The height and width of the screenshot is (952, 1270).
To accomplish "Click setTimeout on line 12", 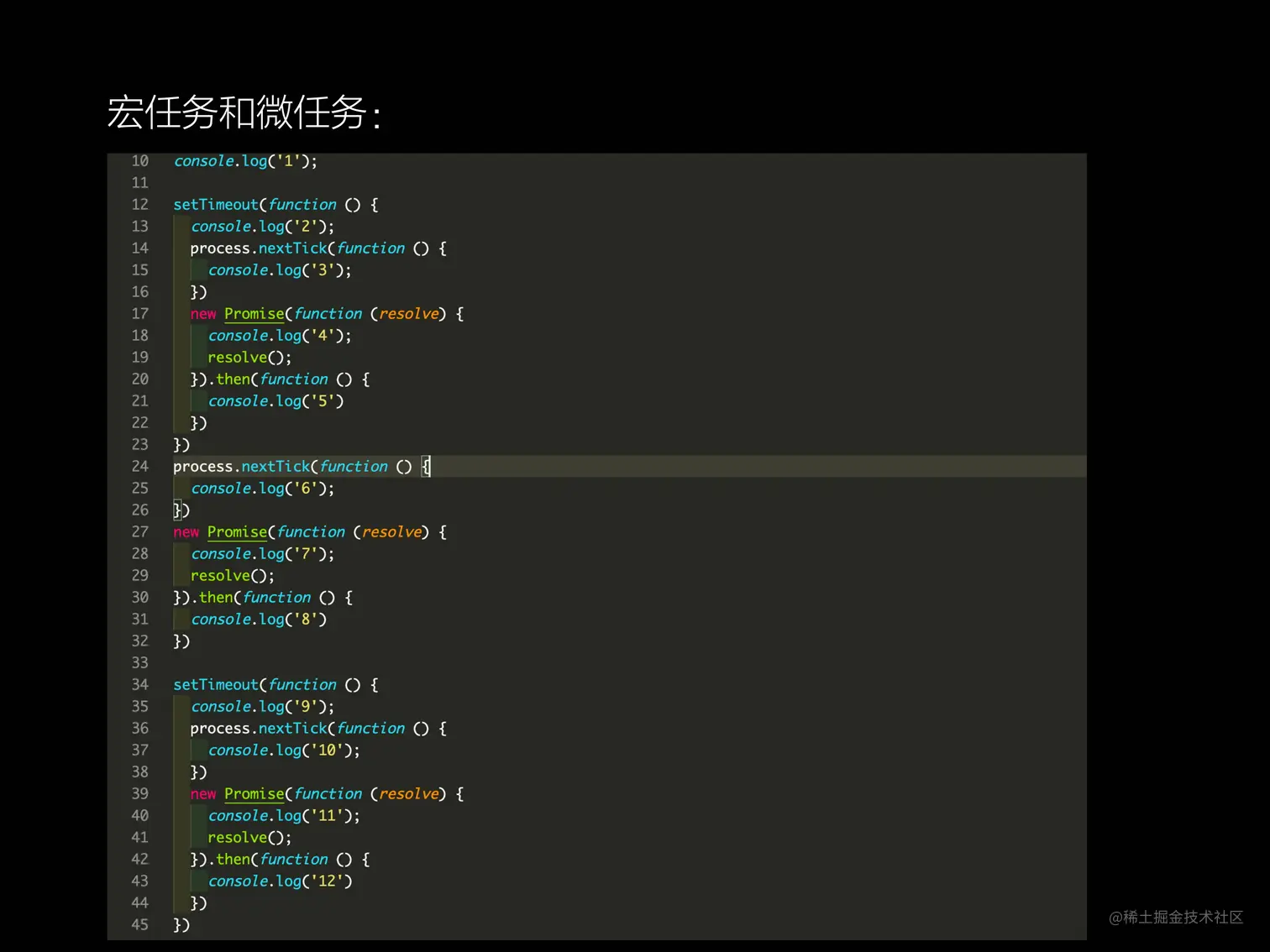I will [216, 205].
